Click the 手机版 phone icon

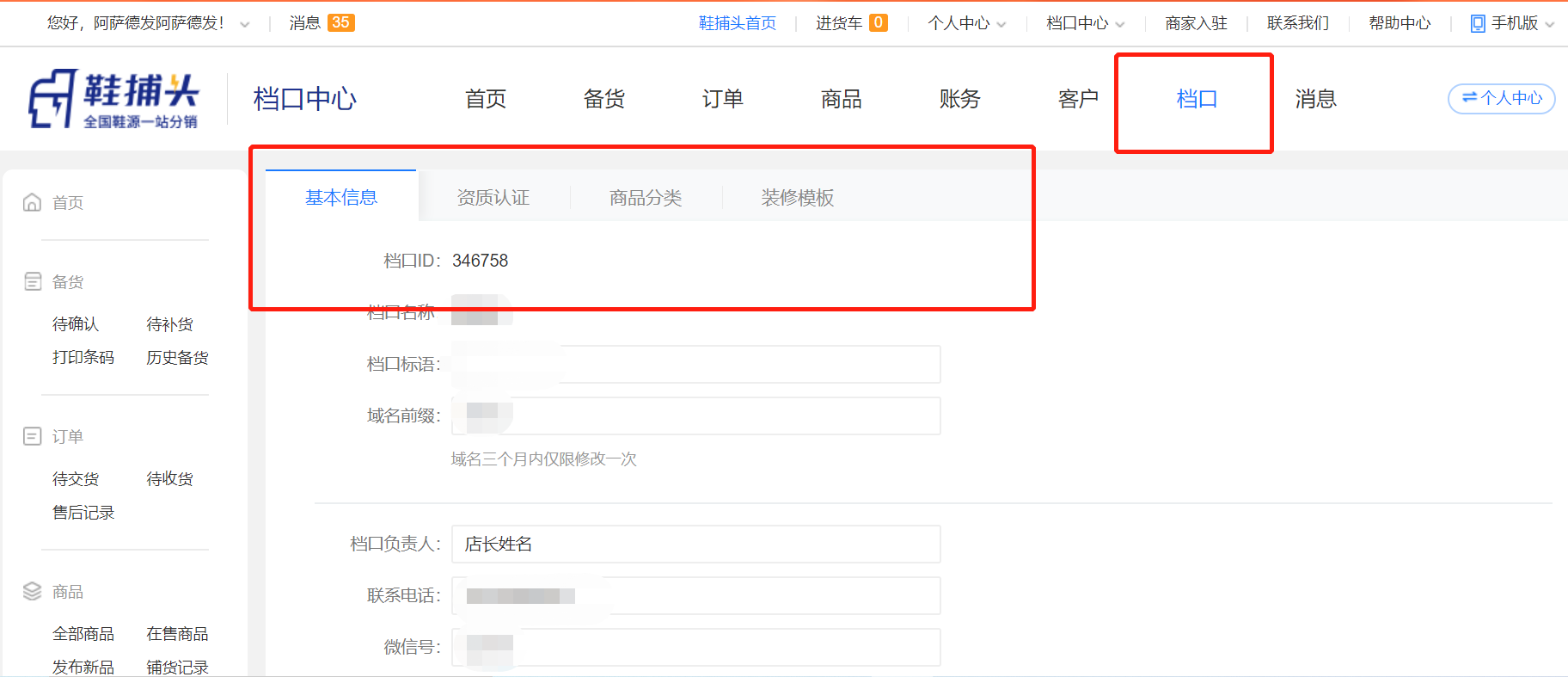click(1478, 23)
